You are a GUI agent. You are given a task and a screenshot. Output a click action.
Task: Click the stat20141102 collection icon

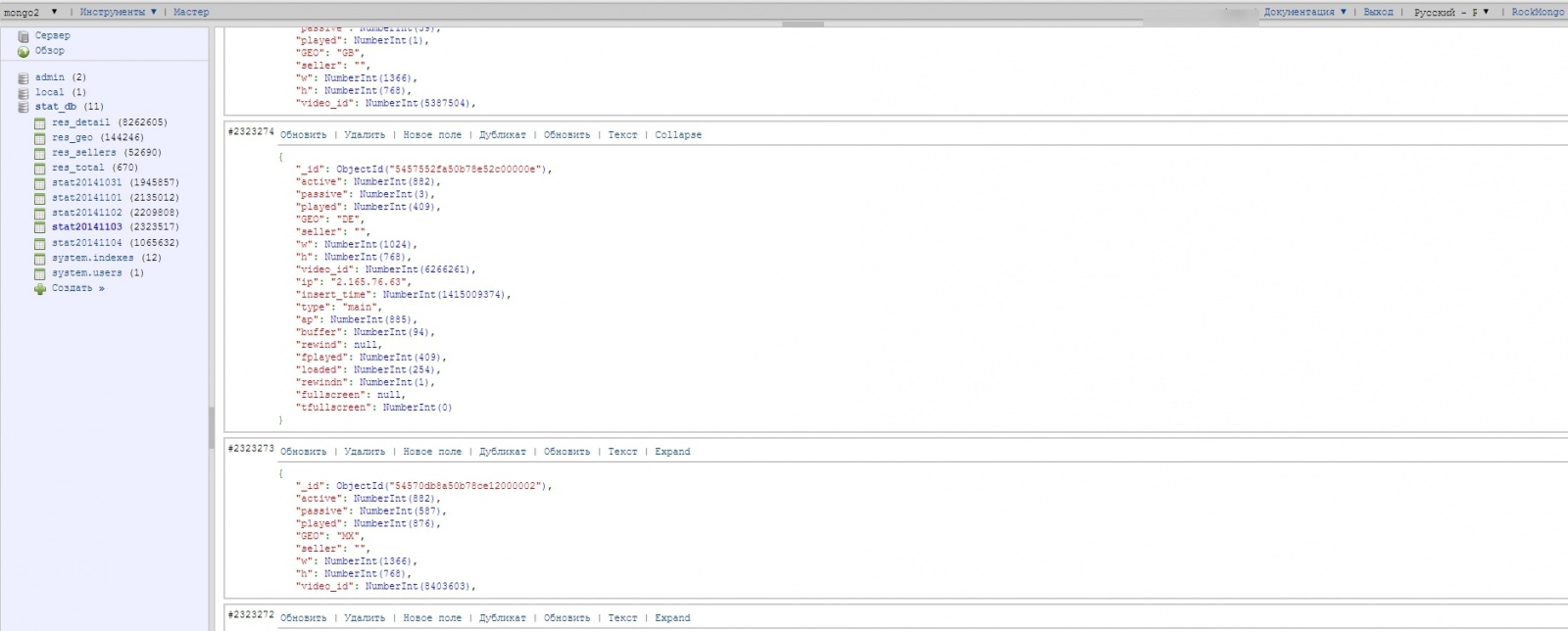[x=40, y=213]
